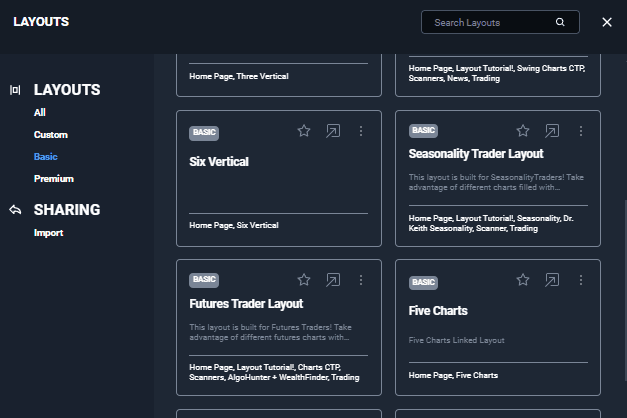Launch Seasonality Trader Layout via open icon
The image size is (627, 418).
pyautogui.click(x=552, y=130)
